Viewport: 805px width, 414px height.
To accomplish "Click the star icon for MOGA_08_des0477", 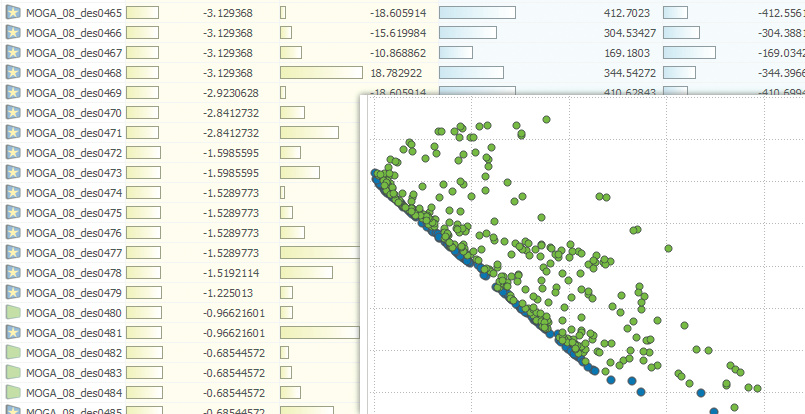I will pyautogui.click(x=13, y=252).
